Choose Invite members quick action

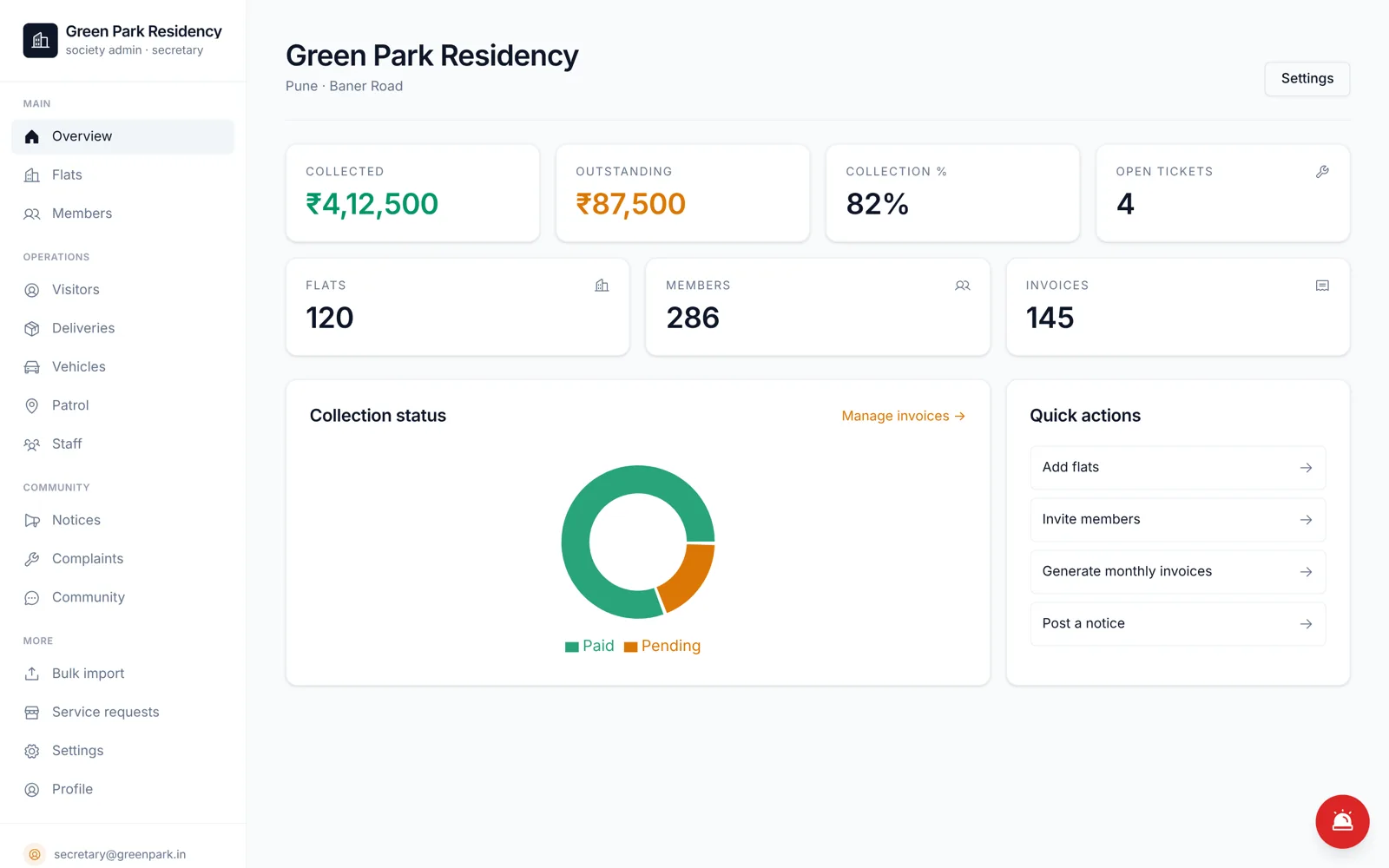click(1177, 520)
